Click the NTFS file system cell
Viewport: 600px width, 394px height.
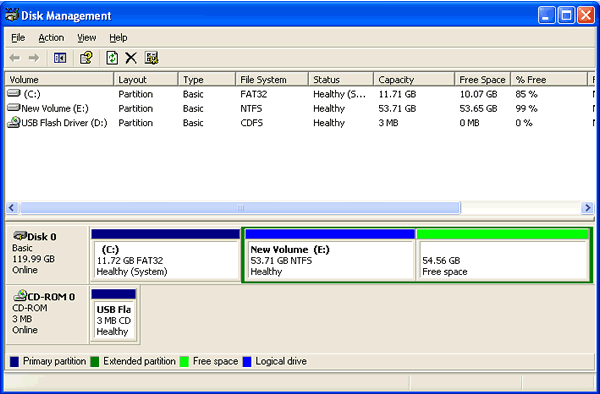[x=251, y=109]
